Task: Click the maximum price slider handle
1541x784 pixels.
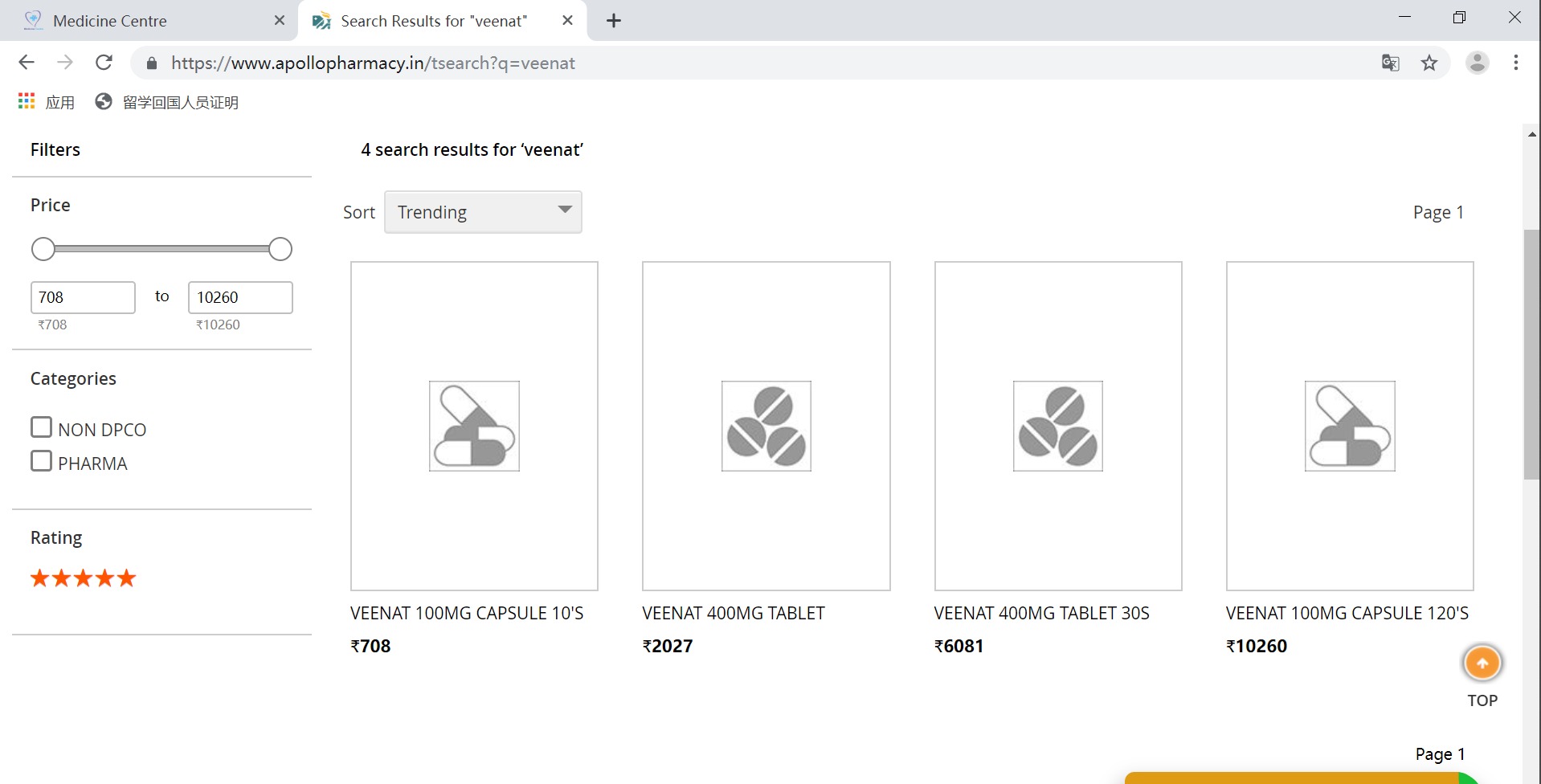Action: [280, 249]
